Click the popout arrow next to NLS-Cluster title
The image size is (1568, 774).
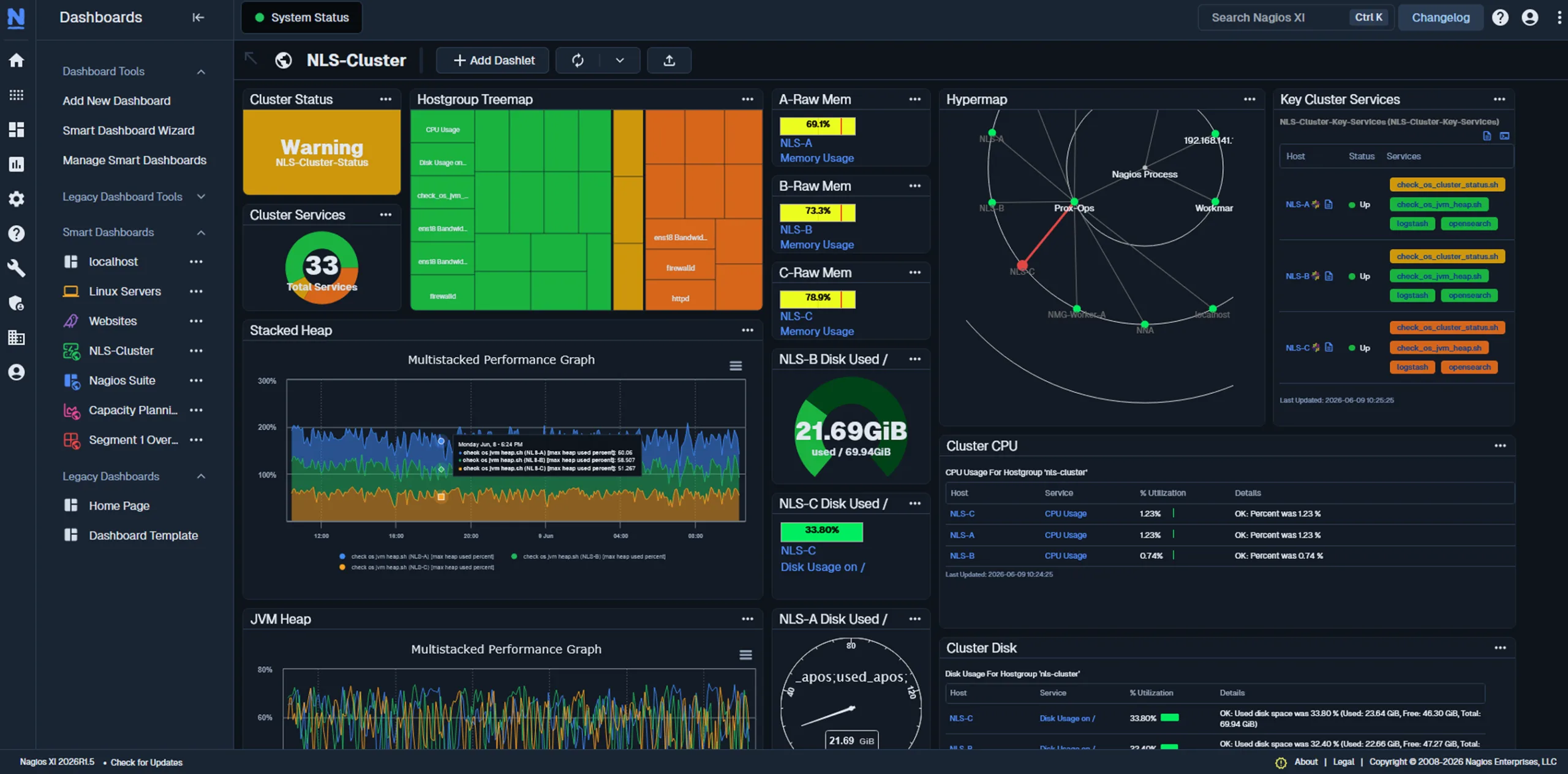(x=251, y=58)
